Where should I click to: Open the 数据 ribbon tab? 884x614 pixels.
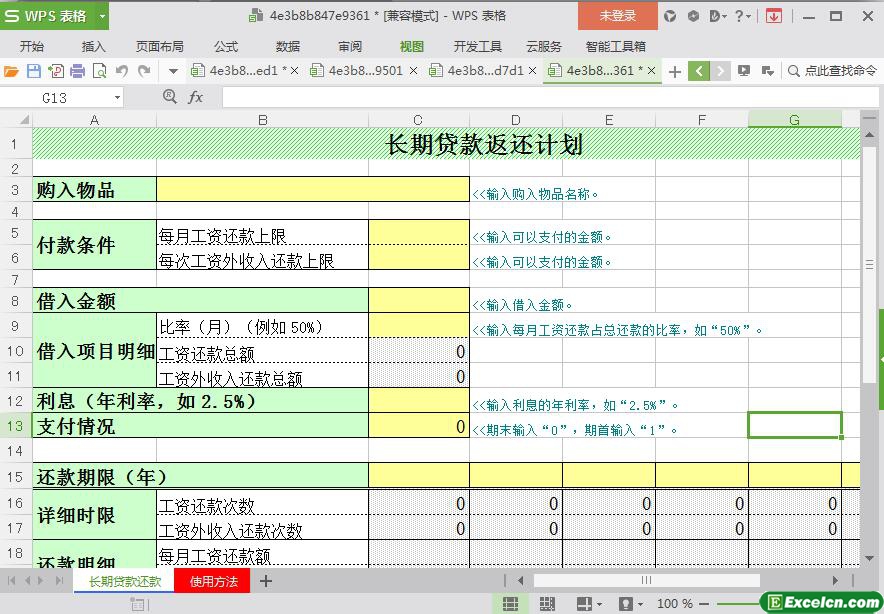click(288, 46)
